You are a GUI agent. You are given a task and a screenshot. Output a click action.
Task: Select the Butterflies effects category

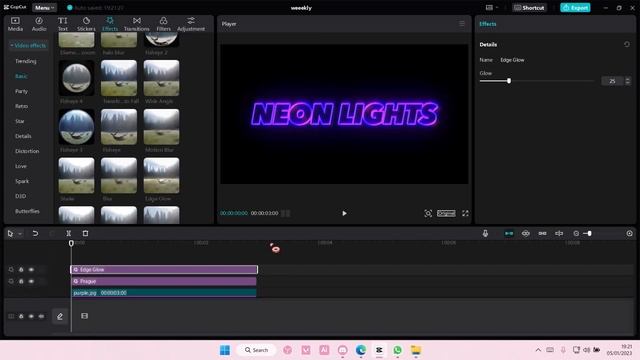(27, 211)
